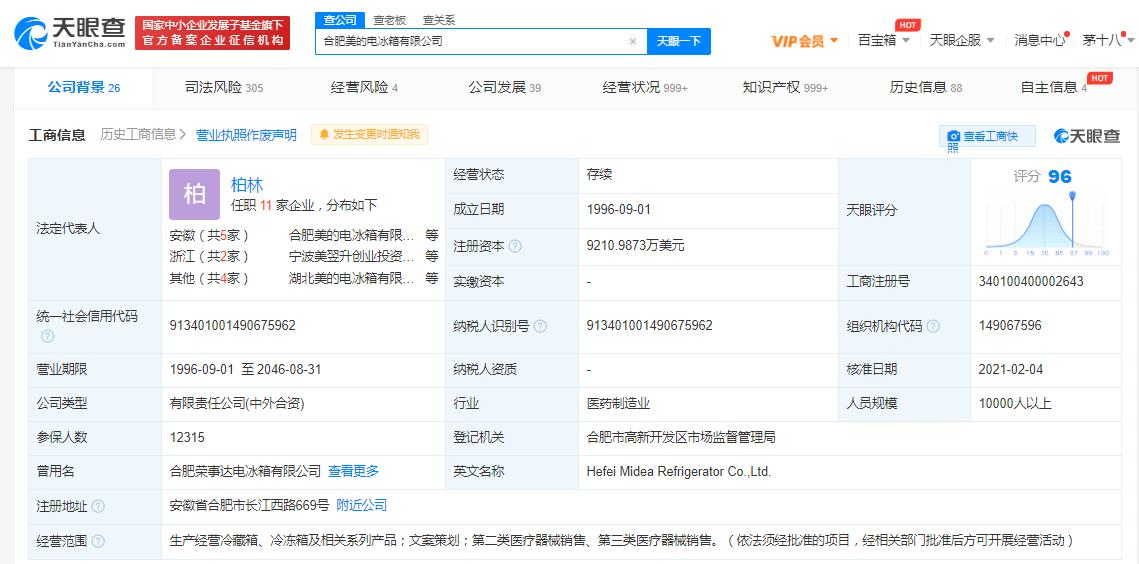The width and height of the screenshot is (1139, 564).
Task: Click 营业期限 value 1996-09-01 至 2046-08-31
Action: click(245, 369)
